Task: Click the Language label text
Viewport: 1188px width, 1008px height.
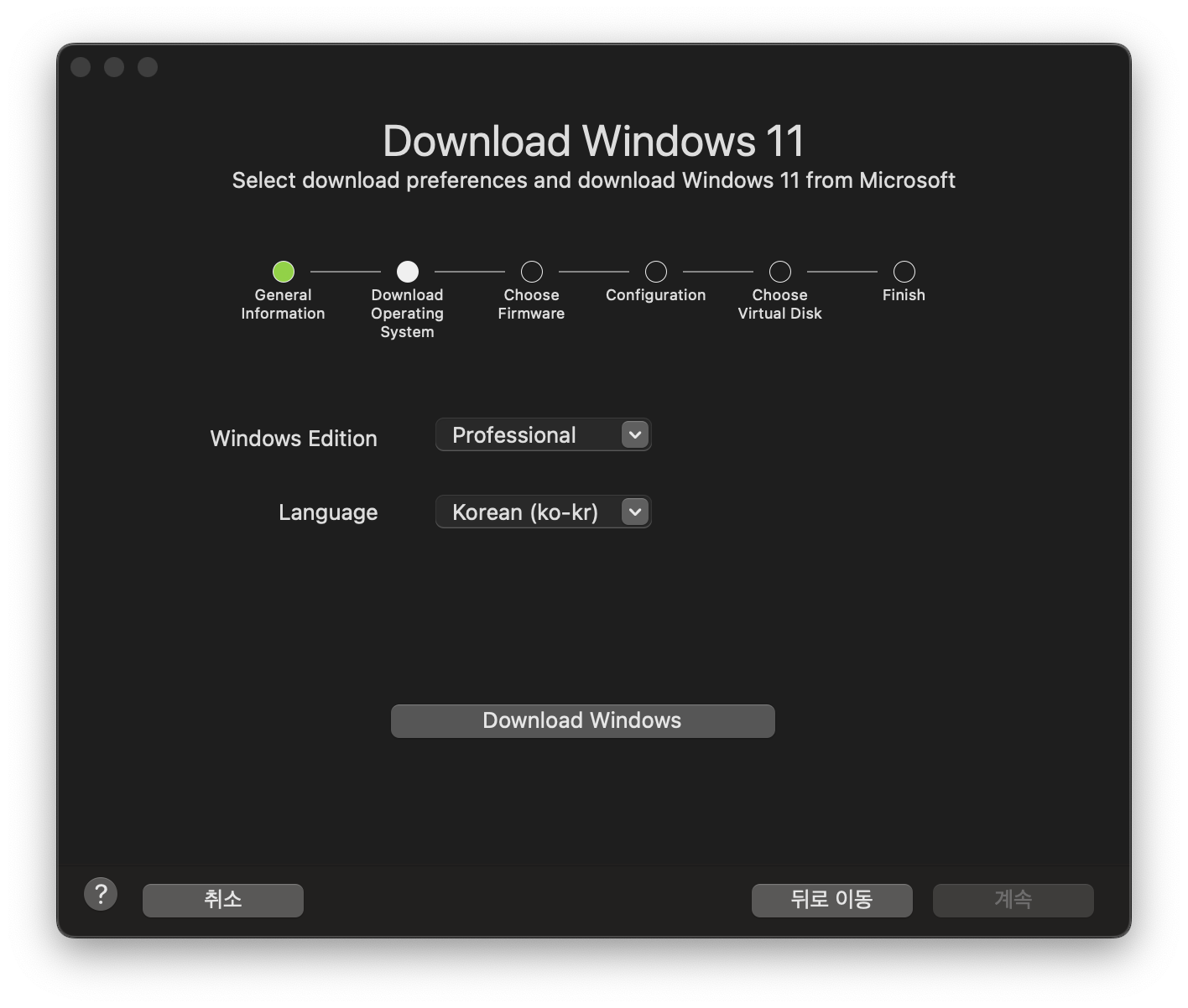Action: (328, 512)
